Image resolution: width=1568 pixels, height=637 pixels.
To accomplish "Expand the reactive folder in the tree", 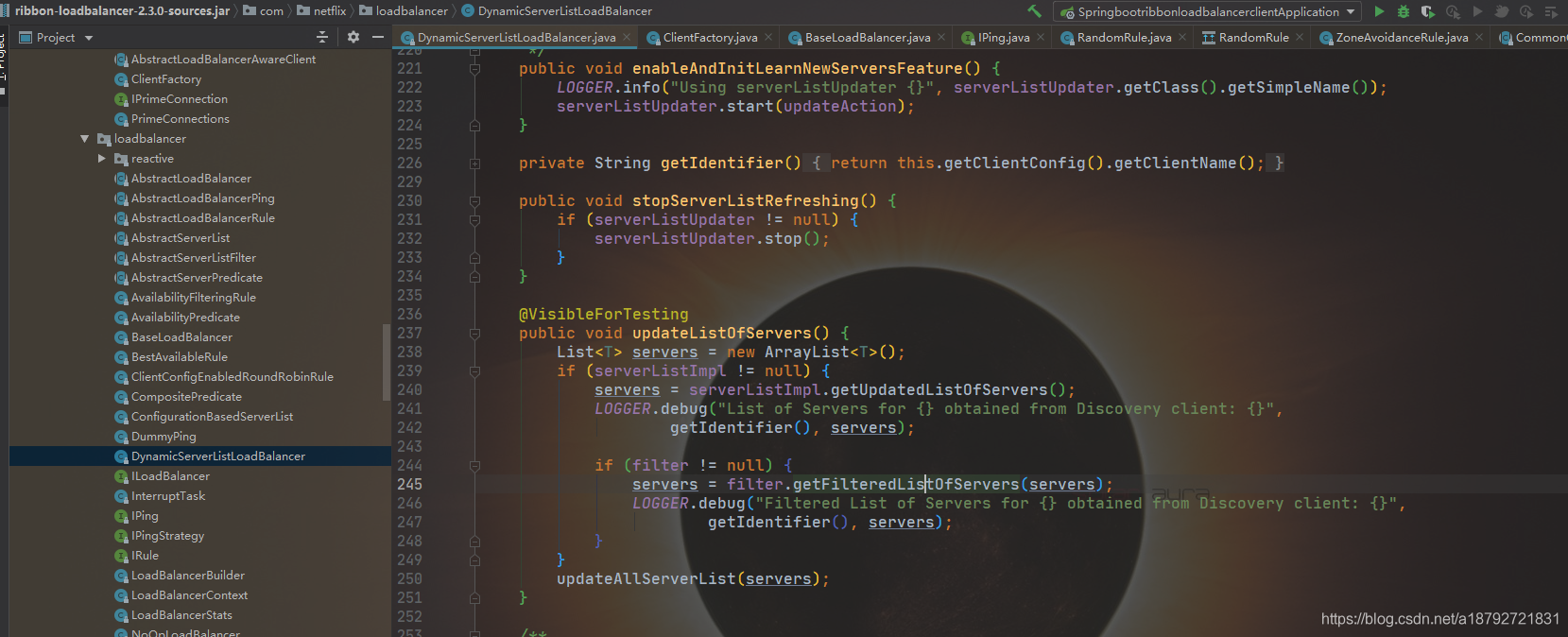I will [102, 159].
